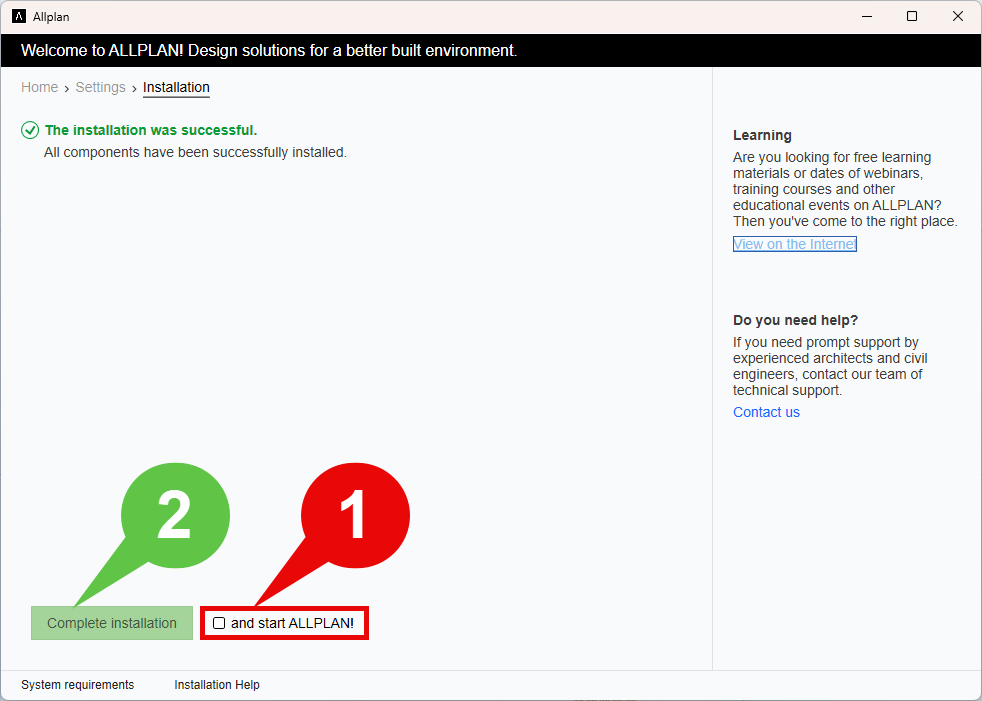Open the Settings breadcrumb step
Screen dimensions: 982x701
click(100, 87)
